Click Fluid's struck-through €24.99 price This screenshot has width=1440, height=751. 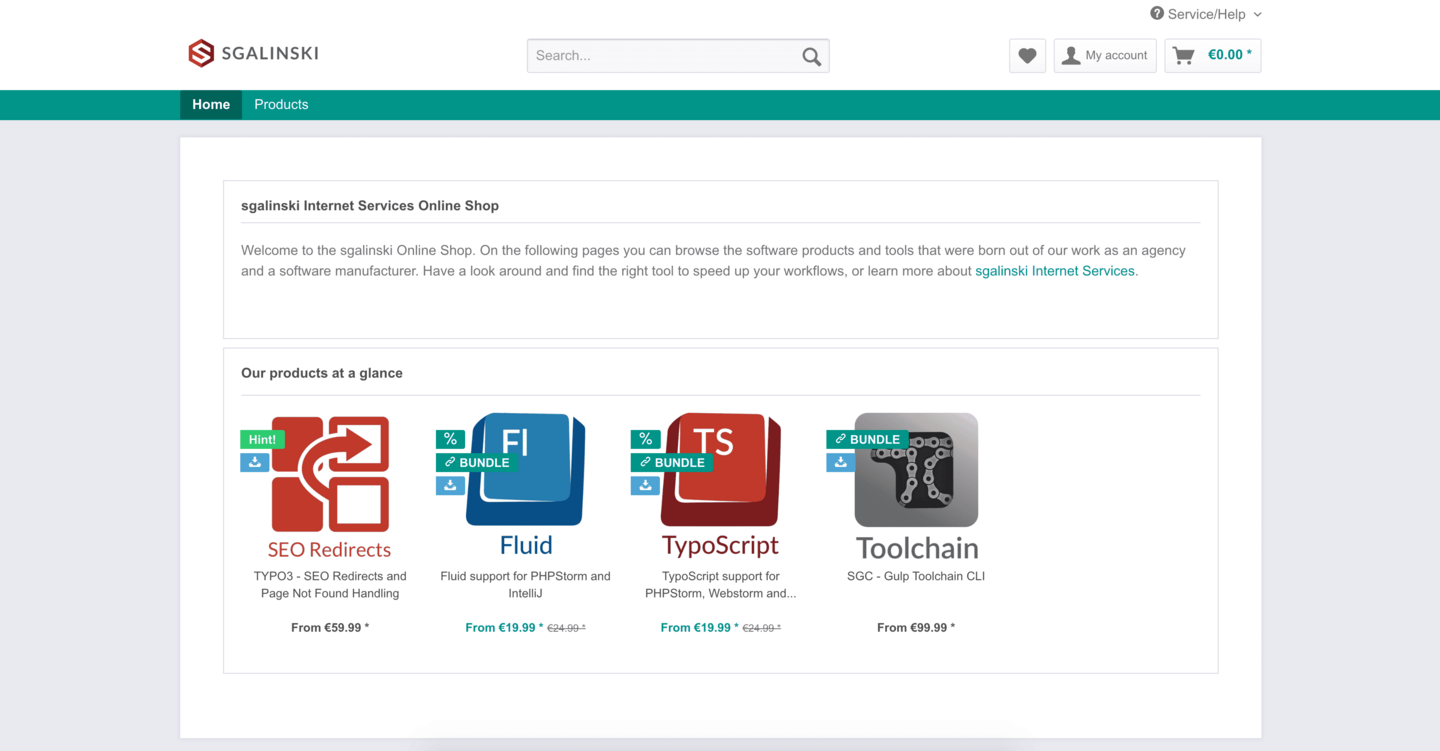point(566,628)
